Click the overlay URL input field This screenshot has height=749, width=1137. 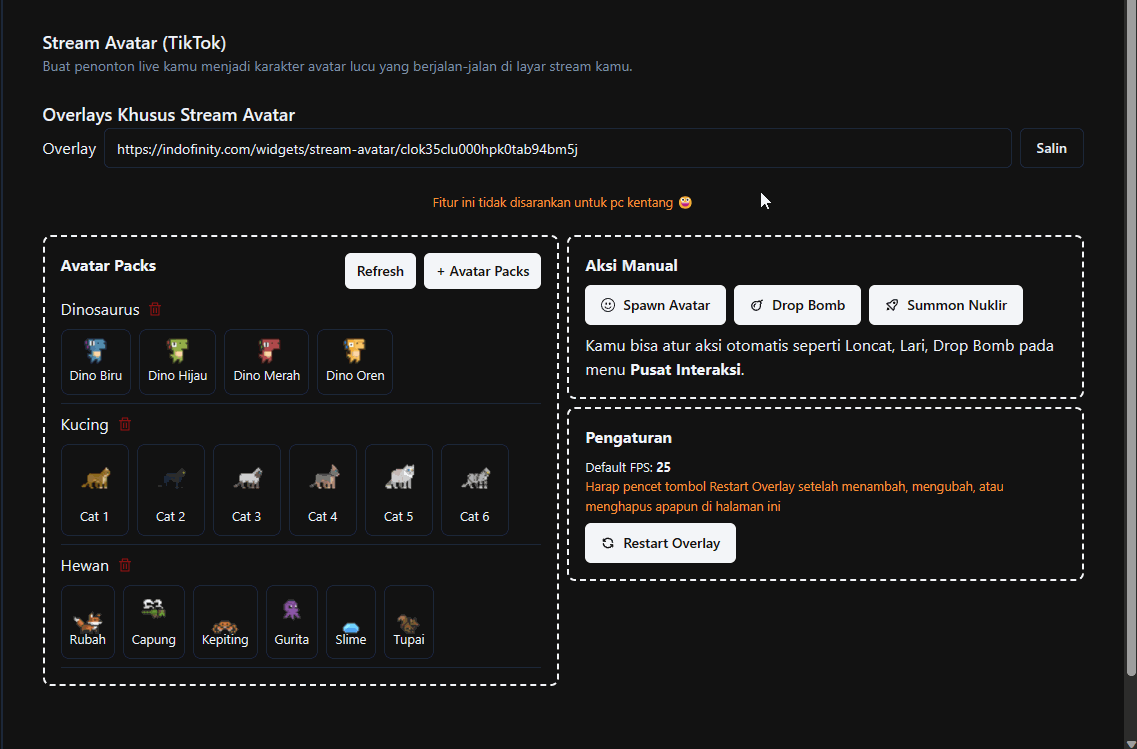(x=557, y=148)
